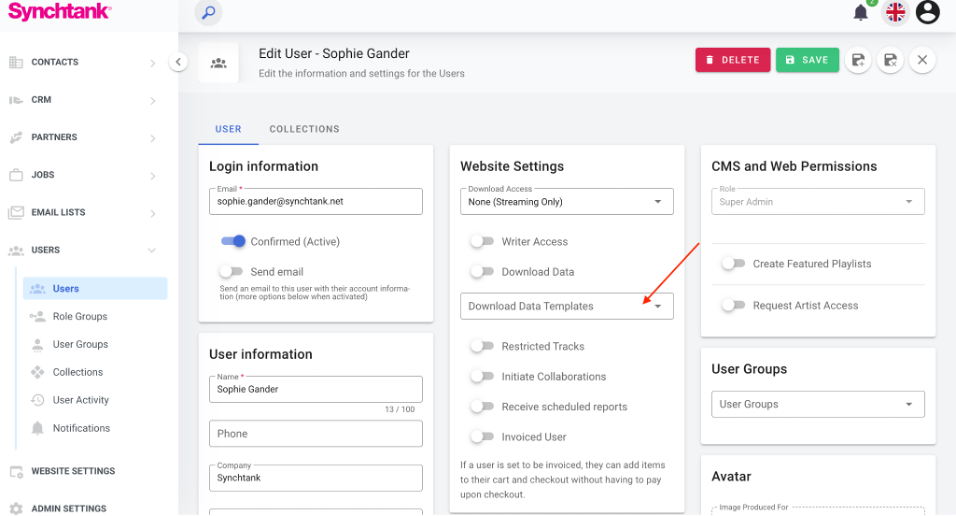Expand the CRM sidebar menu
956x516 pixels.
(80, 100)
